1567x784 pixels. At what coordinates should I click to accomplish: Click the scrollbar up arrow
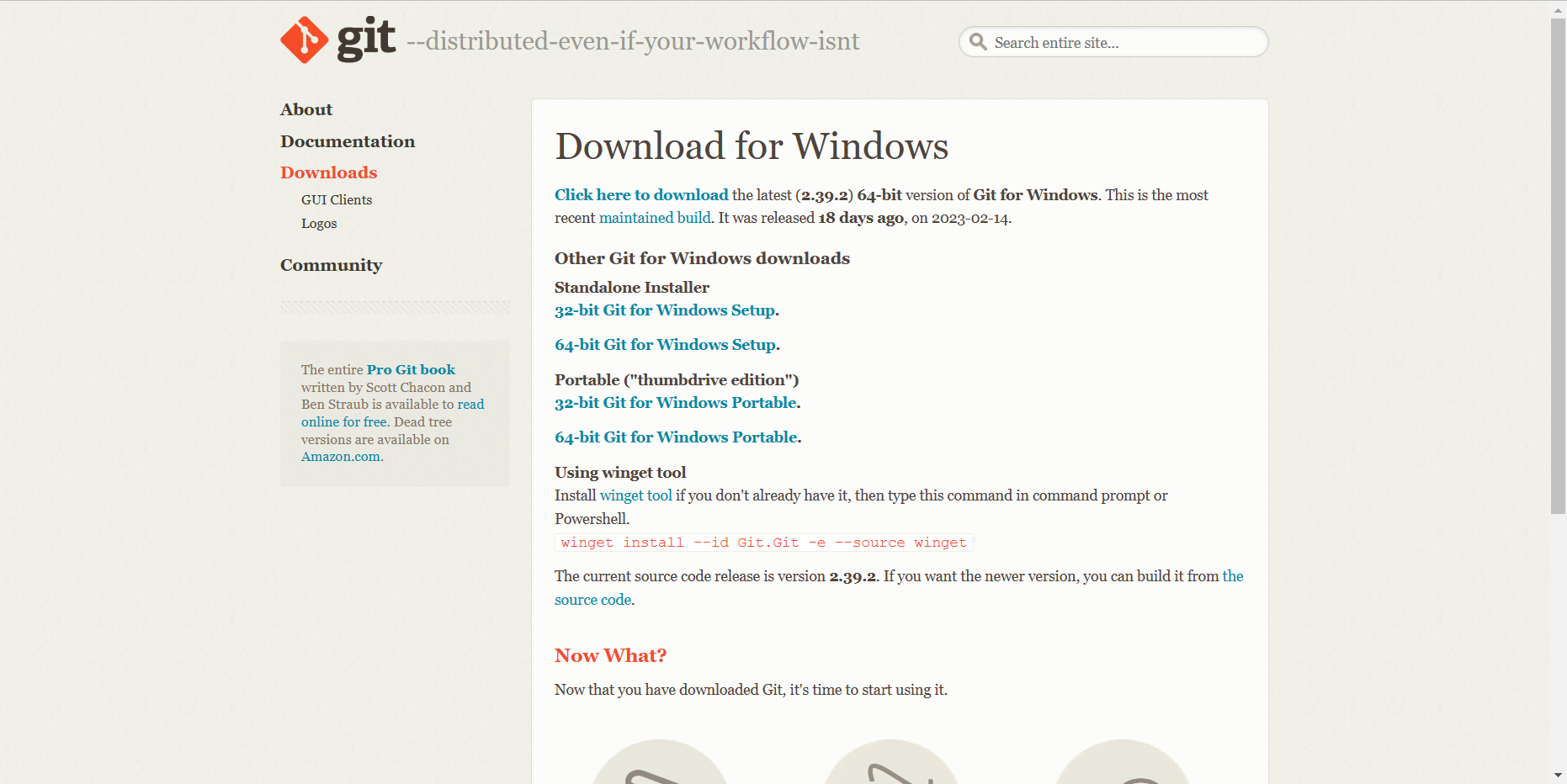(1559, 10)
